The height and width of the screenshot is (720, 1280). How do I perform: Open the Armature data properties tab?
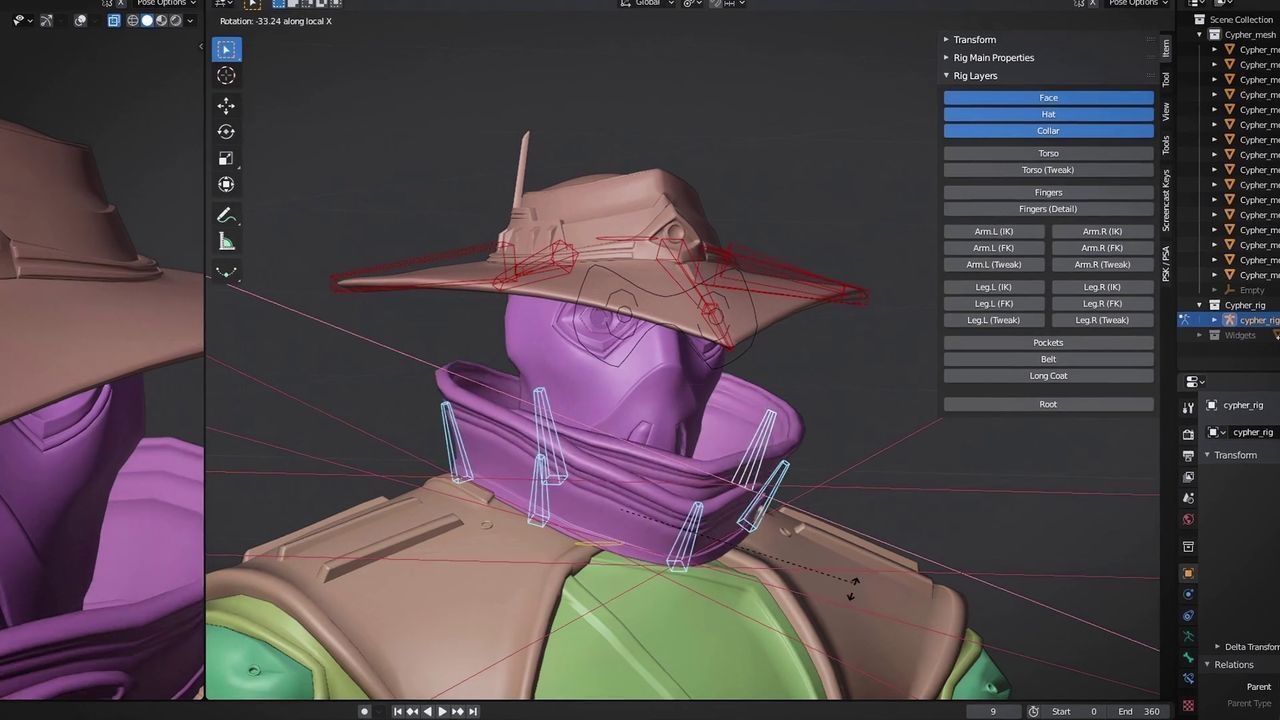tap(1188, 636)
